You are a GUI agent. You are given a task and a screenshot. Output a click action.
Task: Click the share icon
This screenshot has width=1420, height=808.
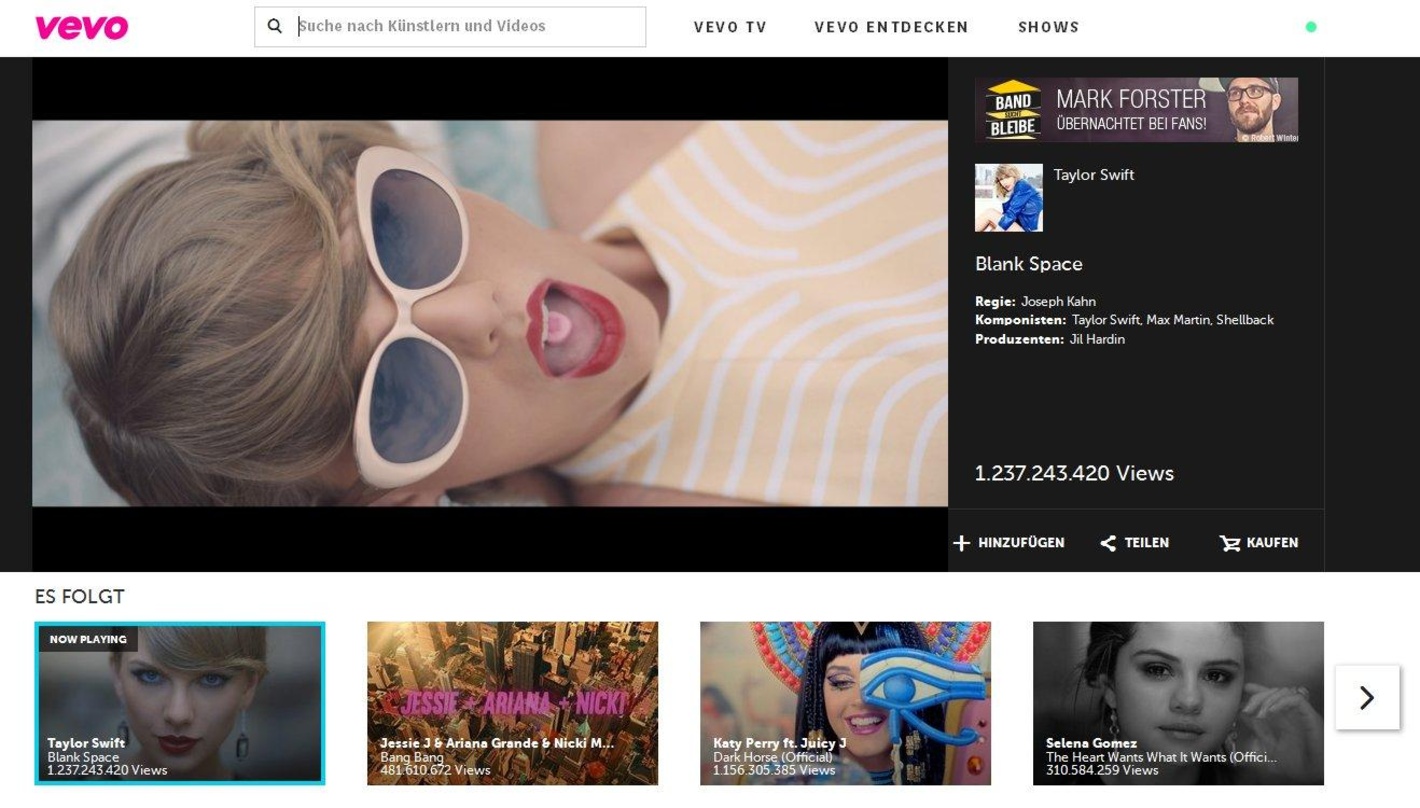[1108, 543]
